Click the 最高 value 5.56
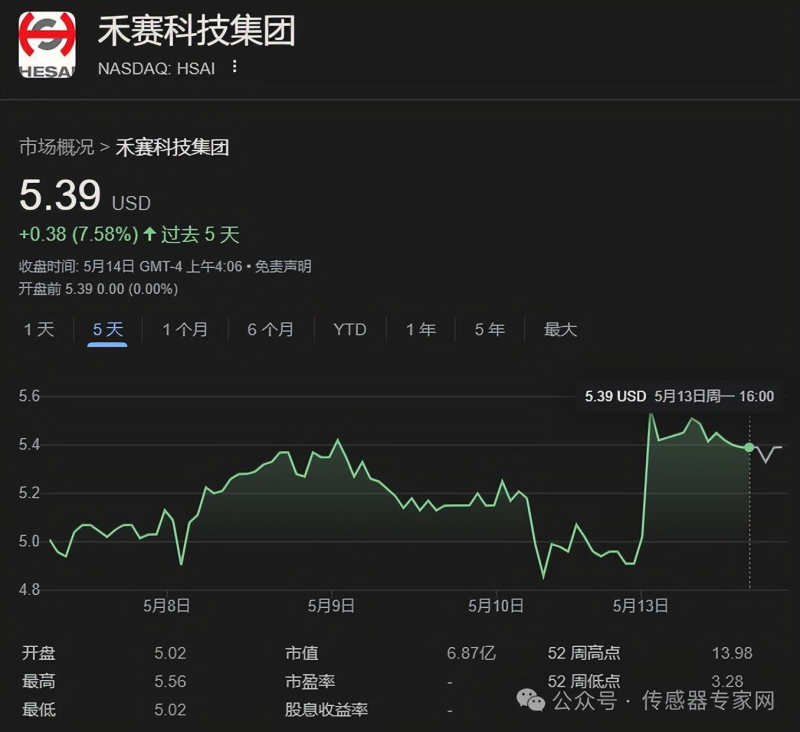The height and width of the screenshot is (732, 800). point(170,681)
